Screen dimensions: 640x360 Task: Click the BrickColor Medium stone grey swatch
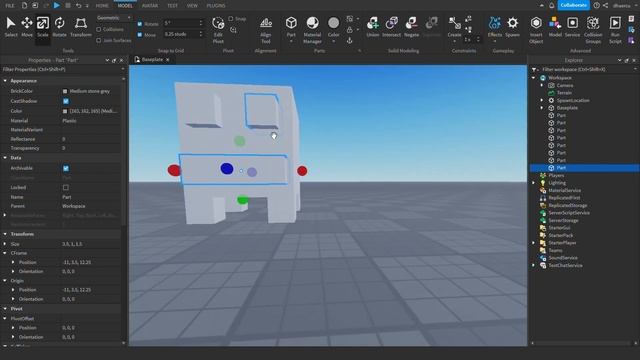65,91
